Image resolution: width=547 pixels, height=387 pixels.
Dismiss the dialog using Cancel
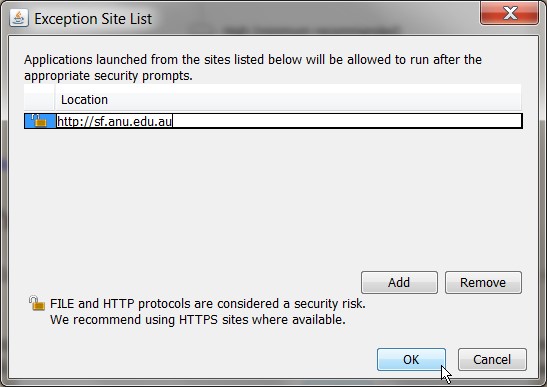[492, 359]
